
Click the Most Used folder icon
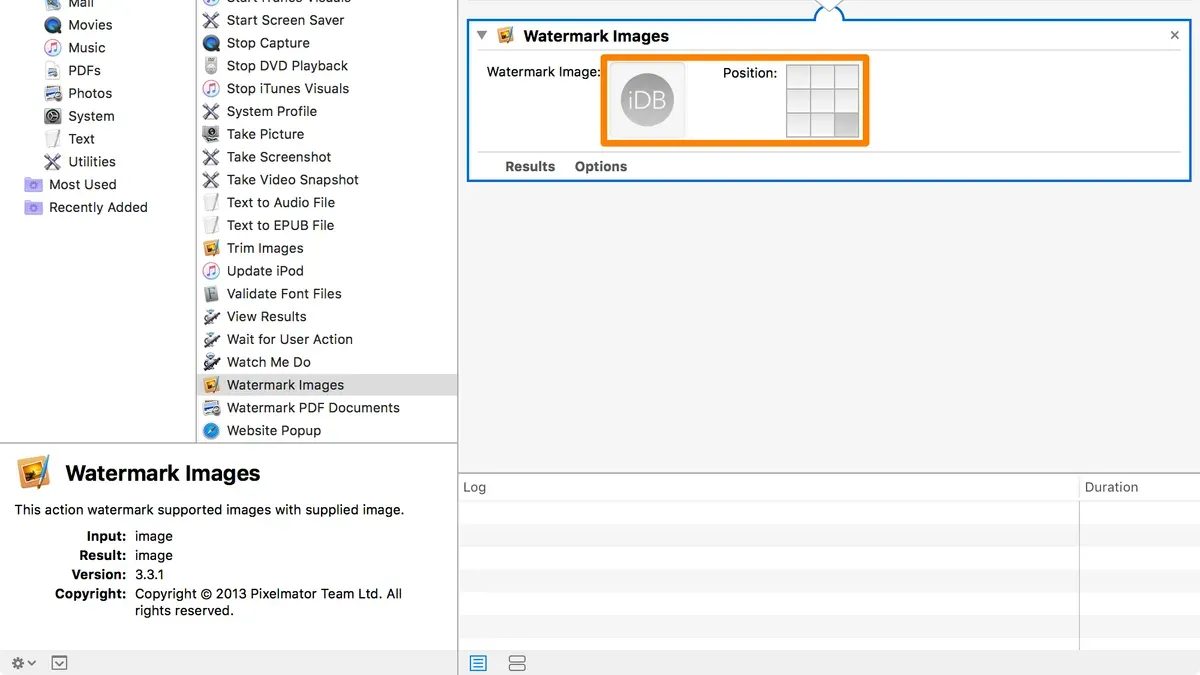33,185
